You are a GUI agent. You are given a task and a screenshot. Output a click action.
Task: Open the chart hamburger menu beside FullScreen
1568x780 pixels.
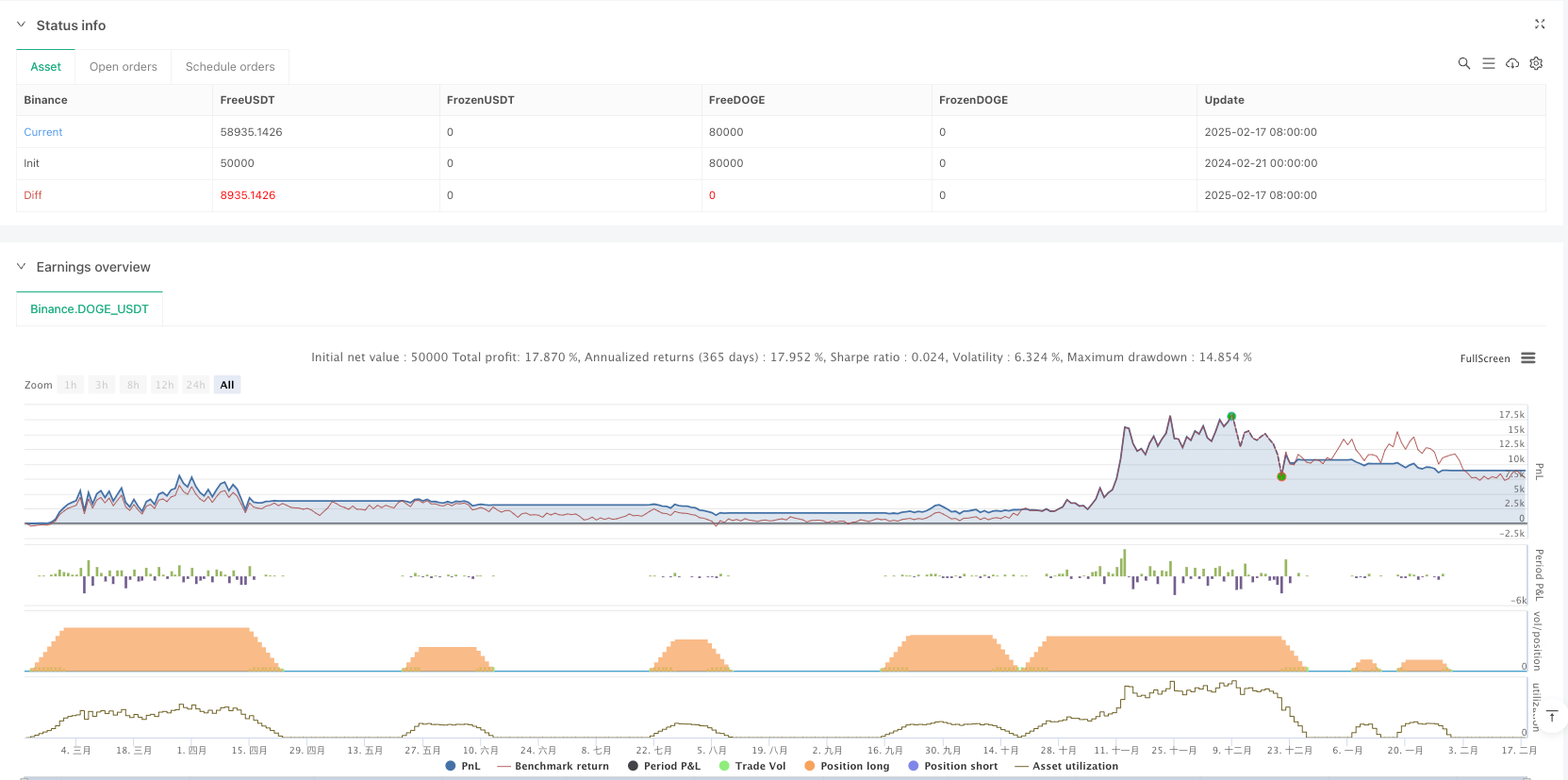[1528, 358]
